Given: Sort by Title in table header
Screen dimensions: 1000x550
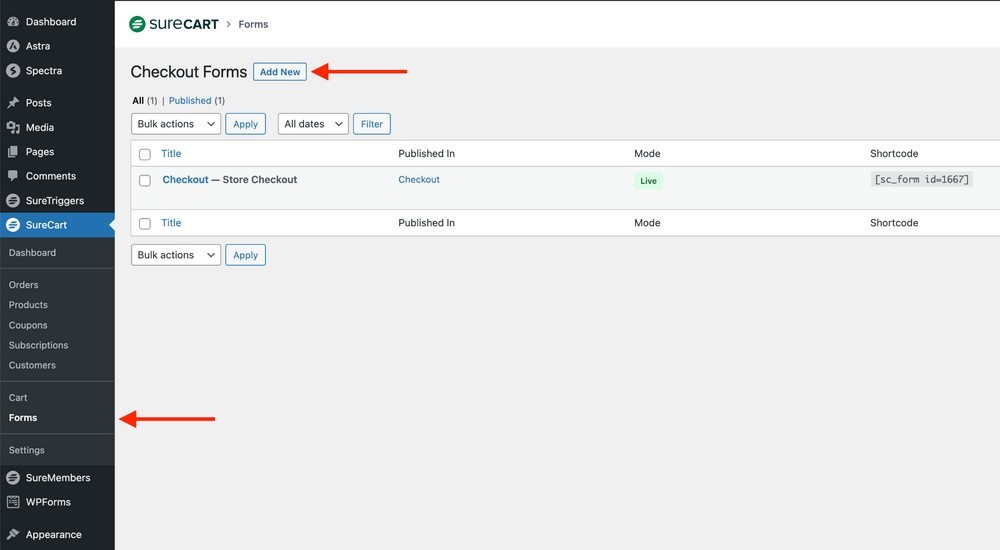Looking at the screenshot, I should coord(171,153).
